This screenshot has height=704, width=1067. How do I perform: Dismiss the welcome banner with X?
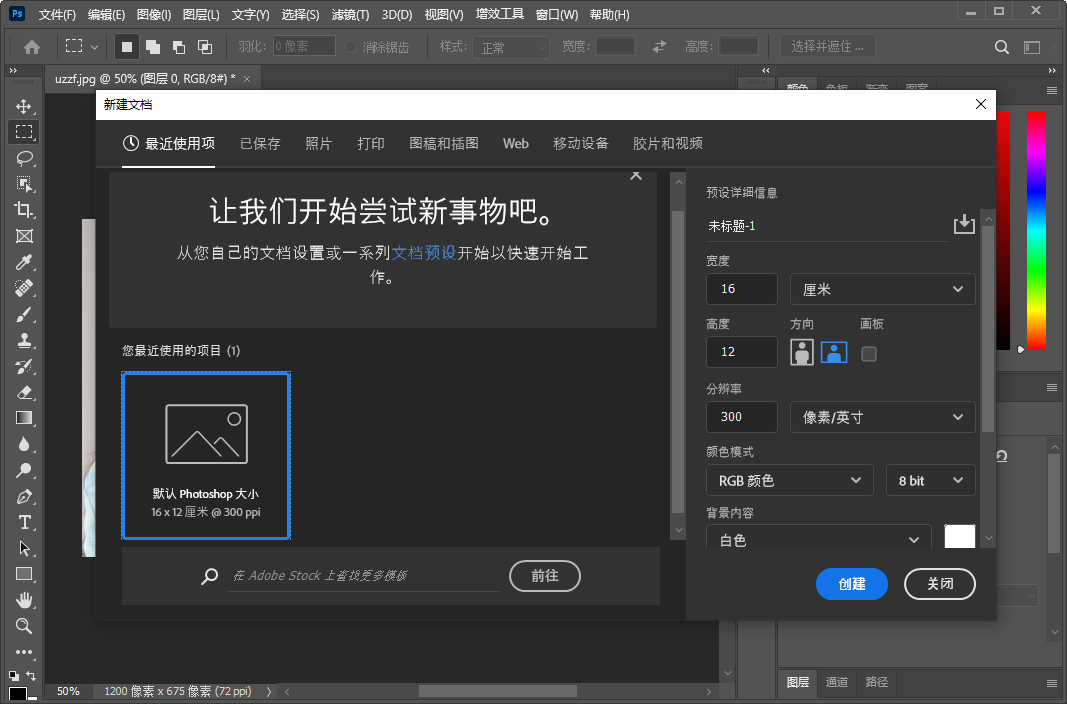[x=636, y=175]
